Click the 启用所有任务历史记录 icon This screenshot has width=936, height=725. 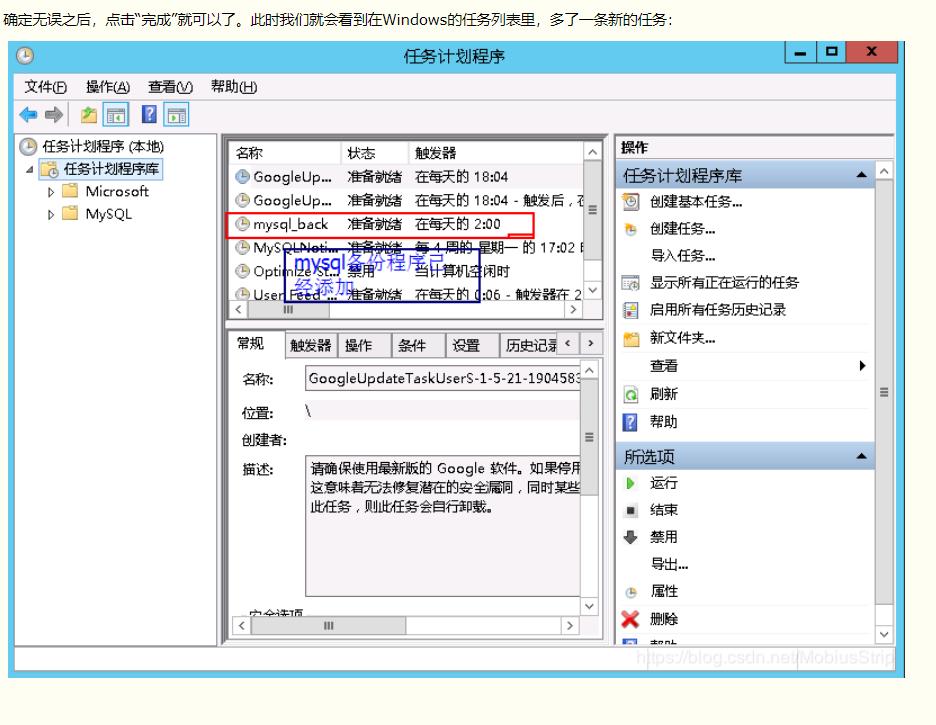[630, 310]
